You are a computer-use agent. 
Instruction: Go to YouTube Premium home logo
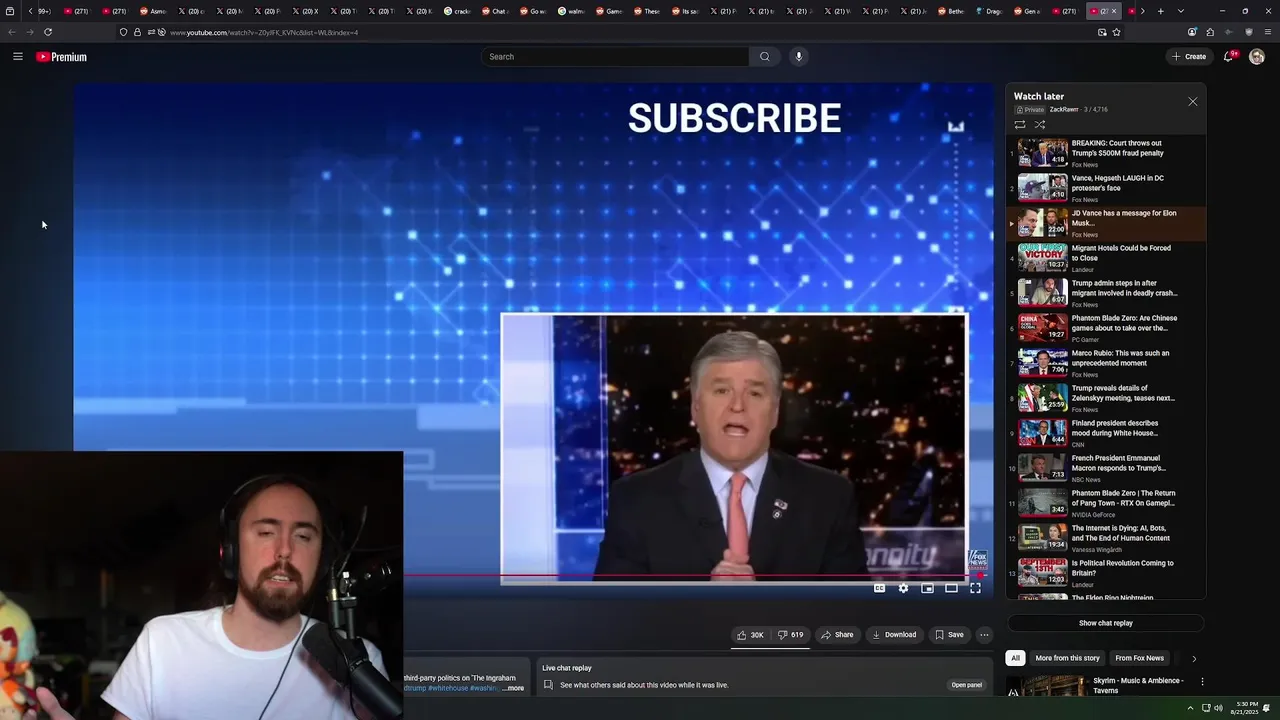(62, 57)
